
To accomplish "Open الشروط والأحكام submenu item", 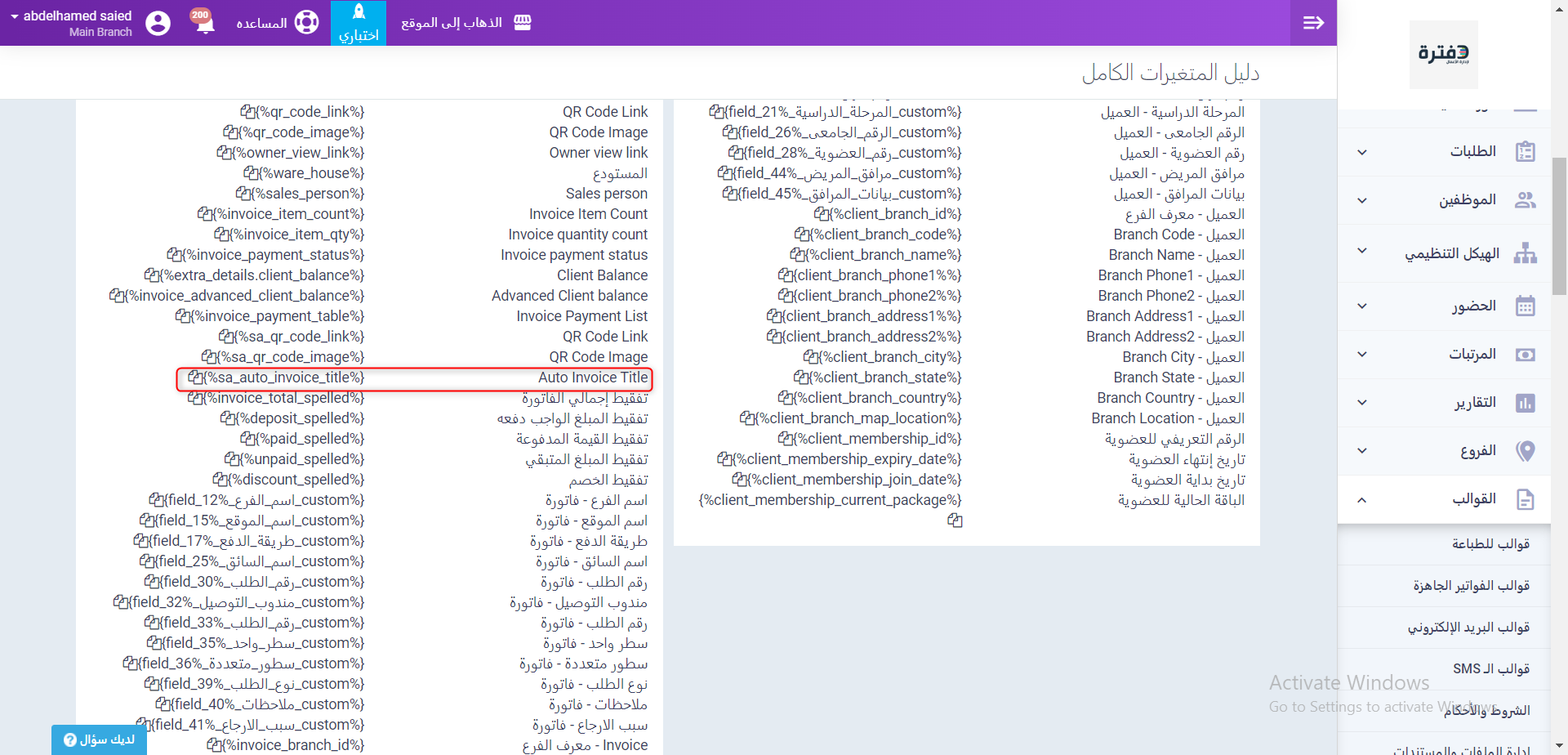I will click(x=1486, y=711).
